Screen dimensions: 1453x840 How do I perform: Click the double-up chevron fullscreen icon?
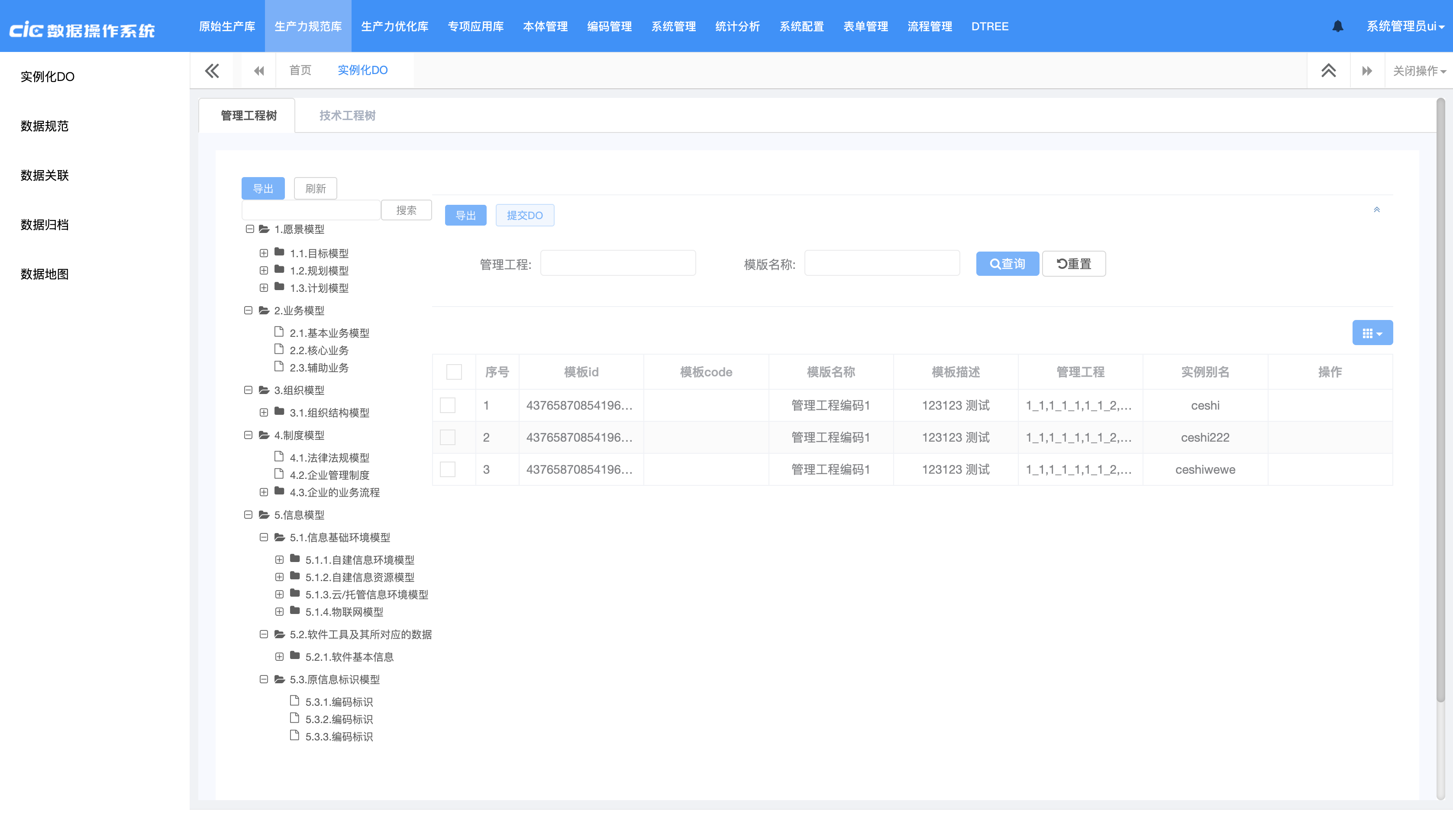[1328, 71]
